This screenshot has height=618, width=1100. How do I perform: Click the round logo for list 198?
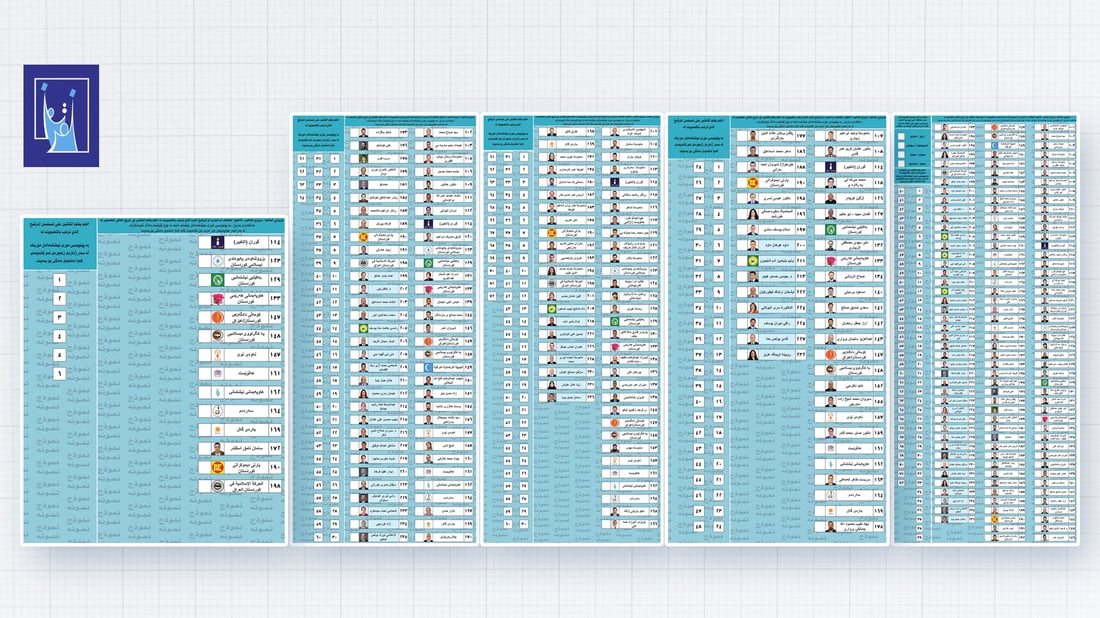click(215, 485)
